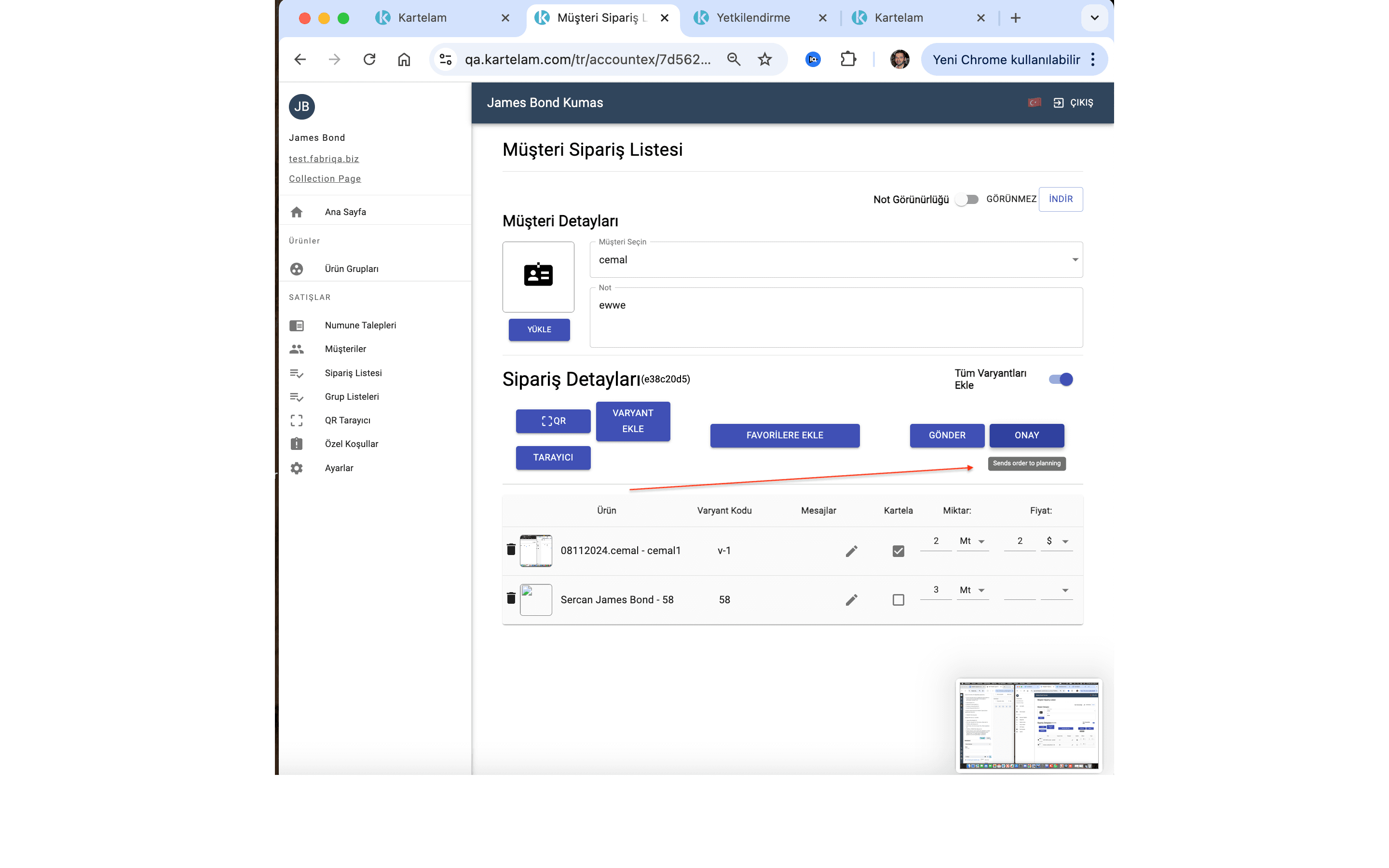Uncheck Kartela checkbox for cemal1 row
The width and height of the screenshot is (1389, 868).
[x=898, y=551]
